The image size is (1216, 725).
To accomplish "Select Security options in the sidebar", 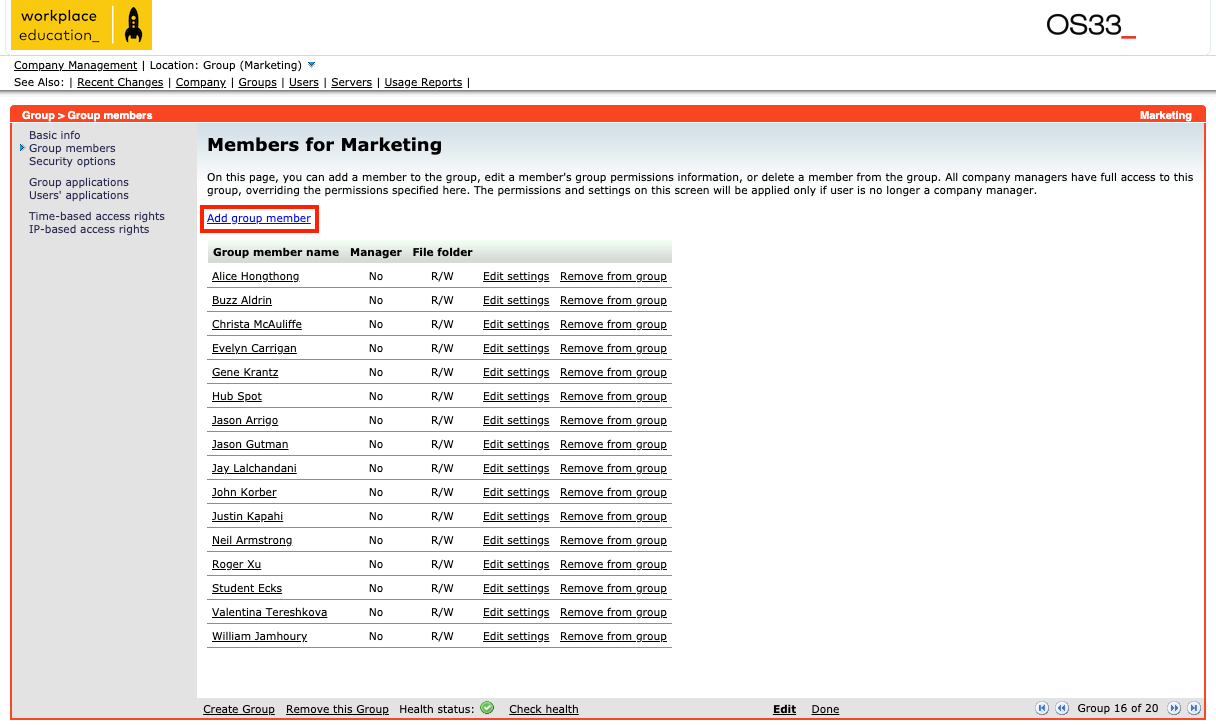I will click(72, 161).
